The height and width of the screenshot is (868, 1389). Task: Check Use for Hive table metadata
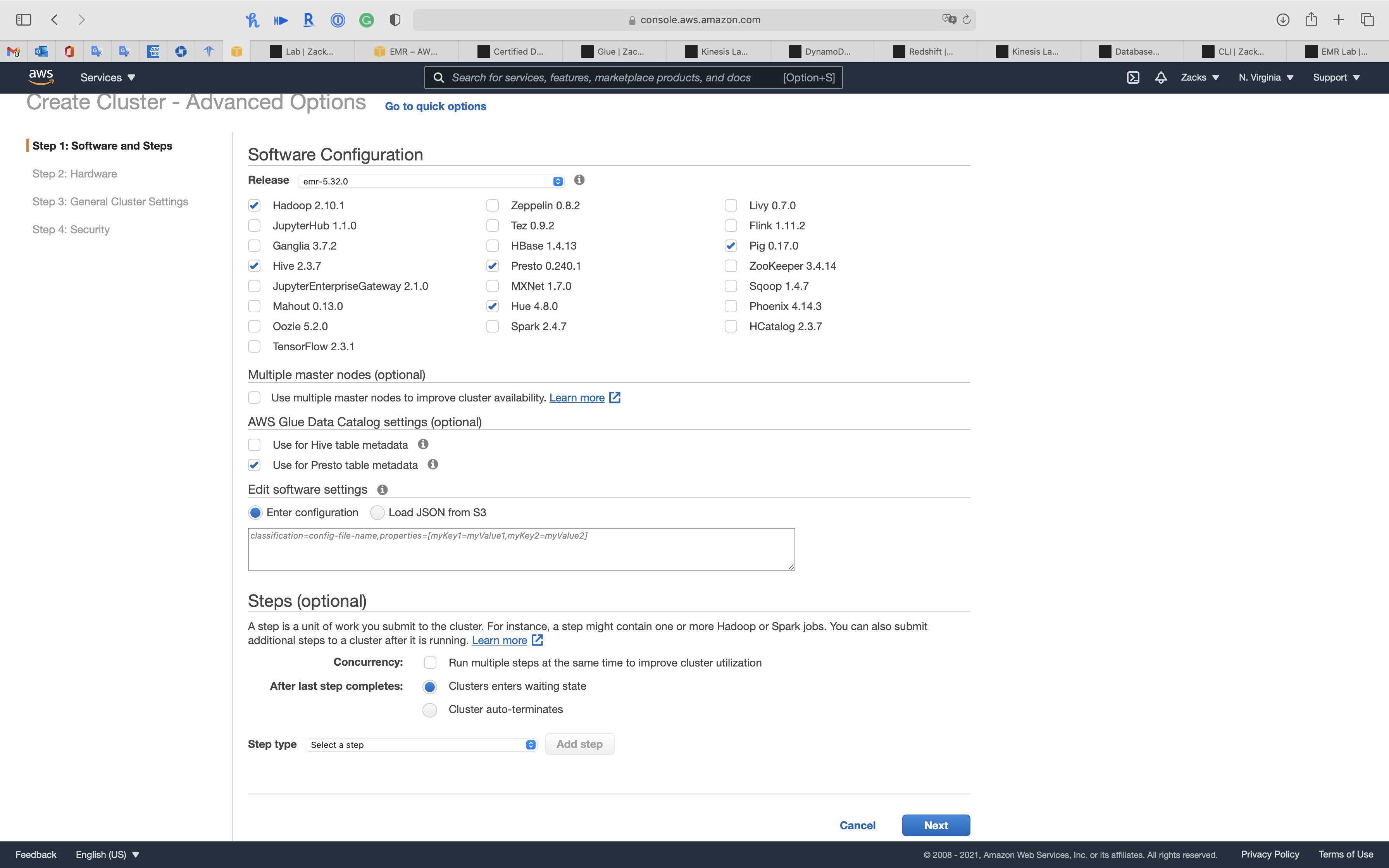[254, 445]
